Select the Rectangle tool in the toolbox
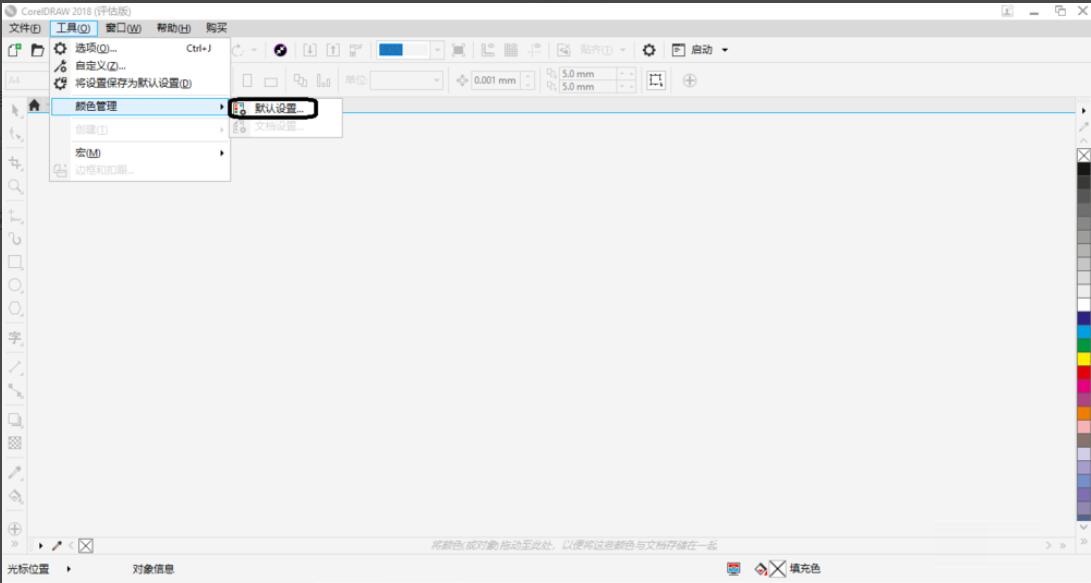The image size is (1091, 583). [x=15, y=263]
